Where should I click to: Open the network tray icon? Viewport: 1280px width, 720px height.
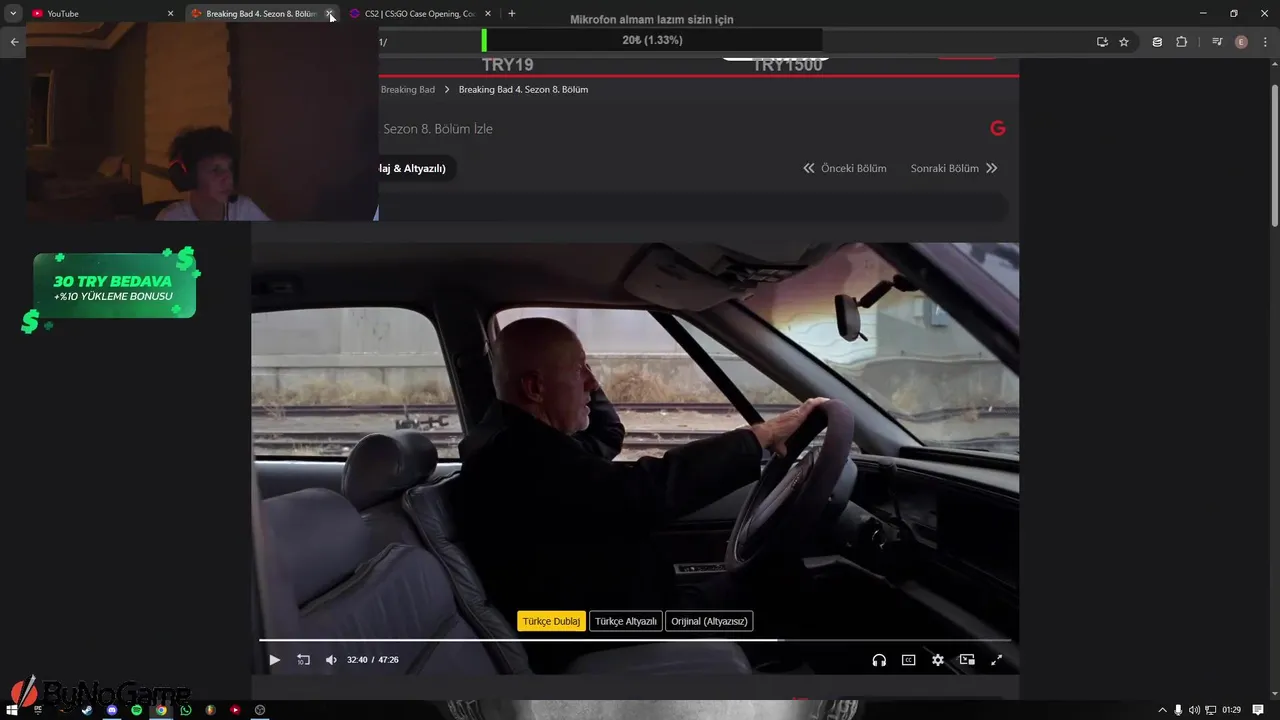click(1210, 710)
